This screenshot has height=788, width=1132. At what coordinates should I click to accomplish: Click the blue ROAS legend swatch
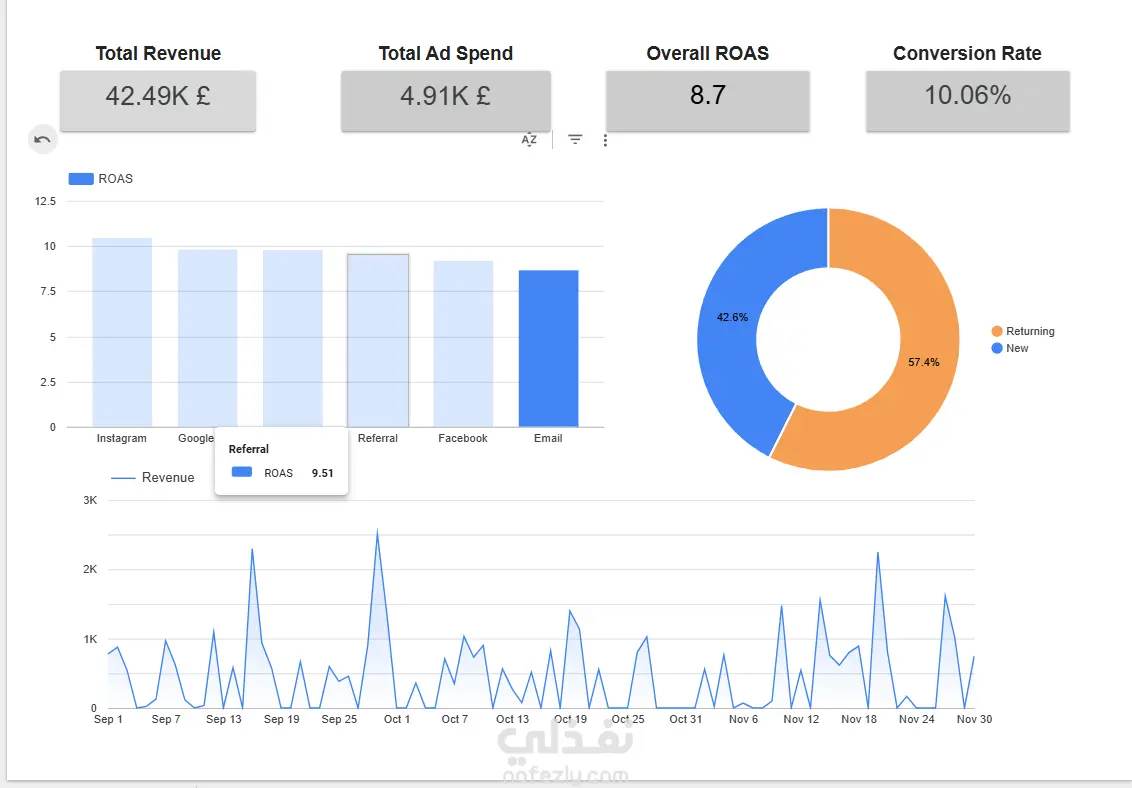point(81,179)
